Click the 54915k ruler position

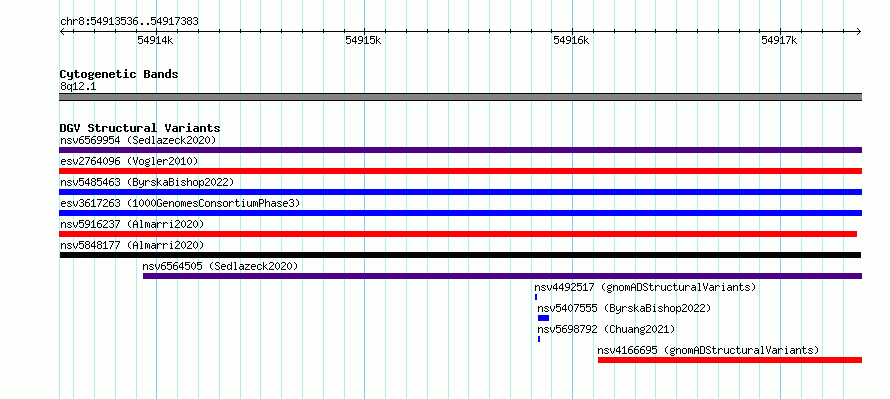pos(363,40)
